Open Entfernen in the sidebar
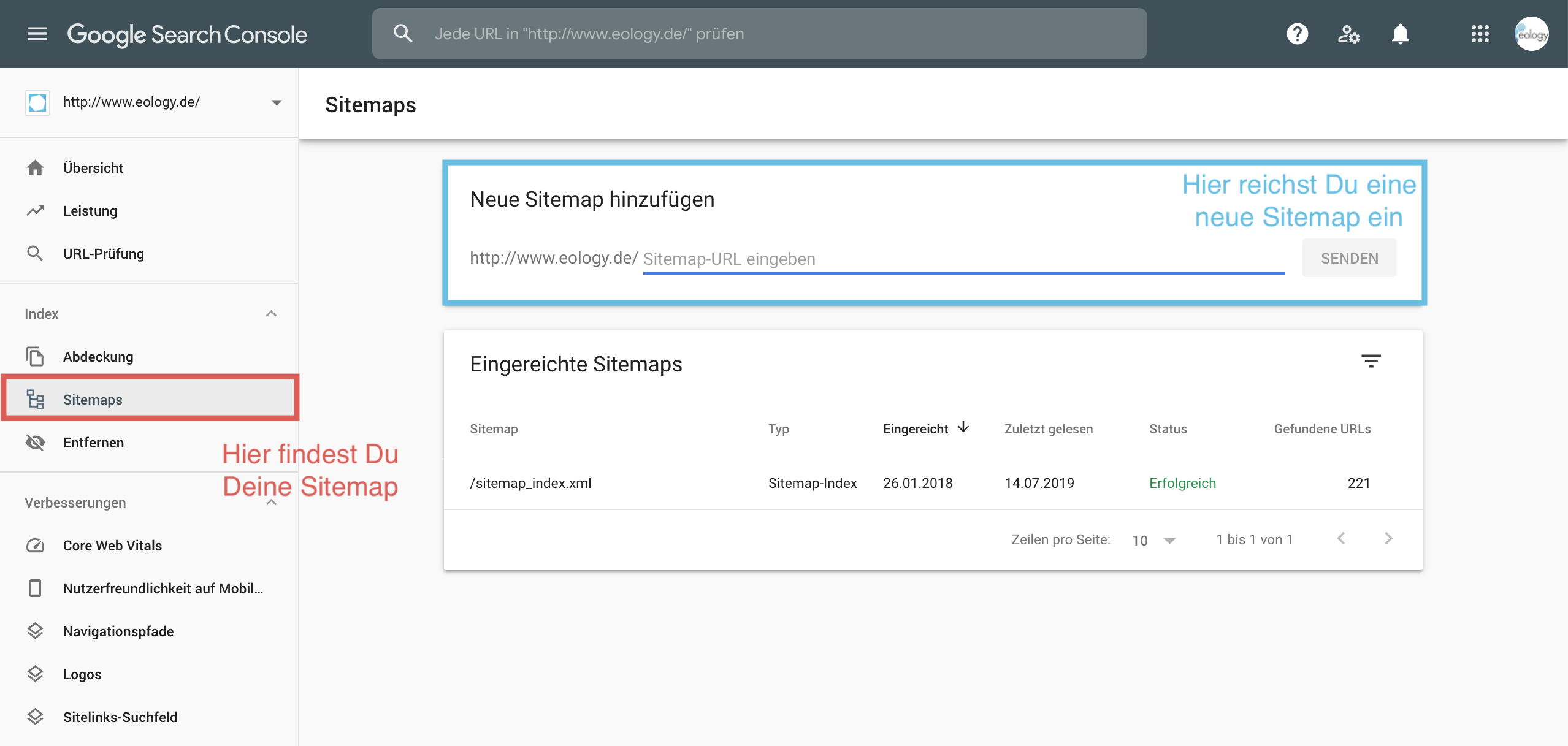This screenshot has width=1568, height=746. tap(150, 442)
